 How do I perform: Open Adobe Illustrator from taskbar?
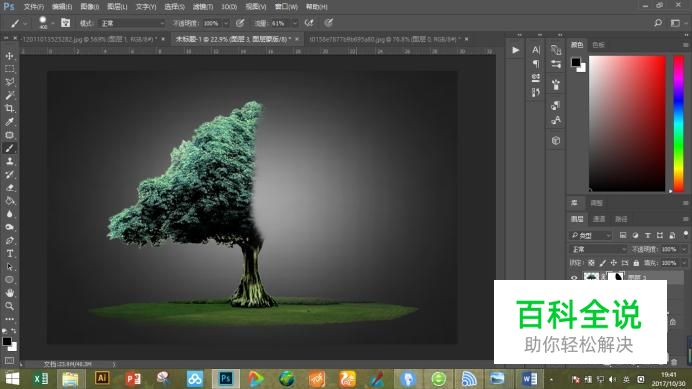pyautogui.click(x=102, y=378)
